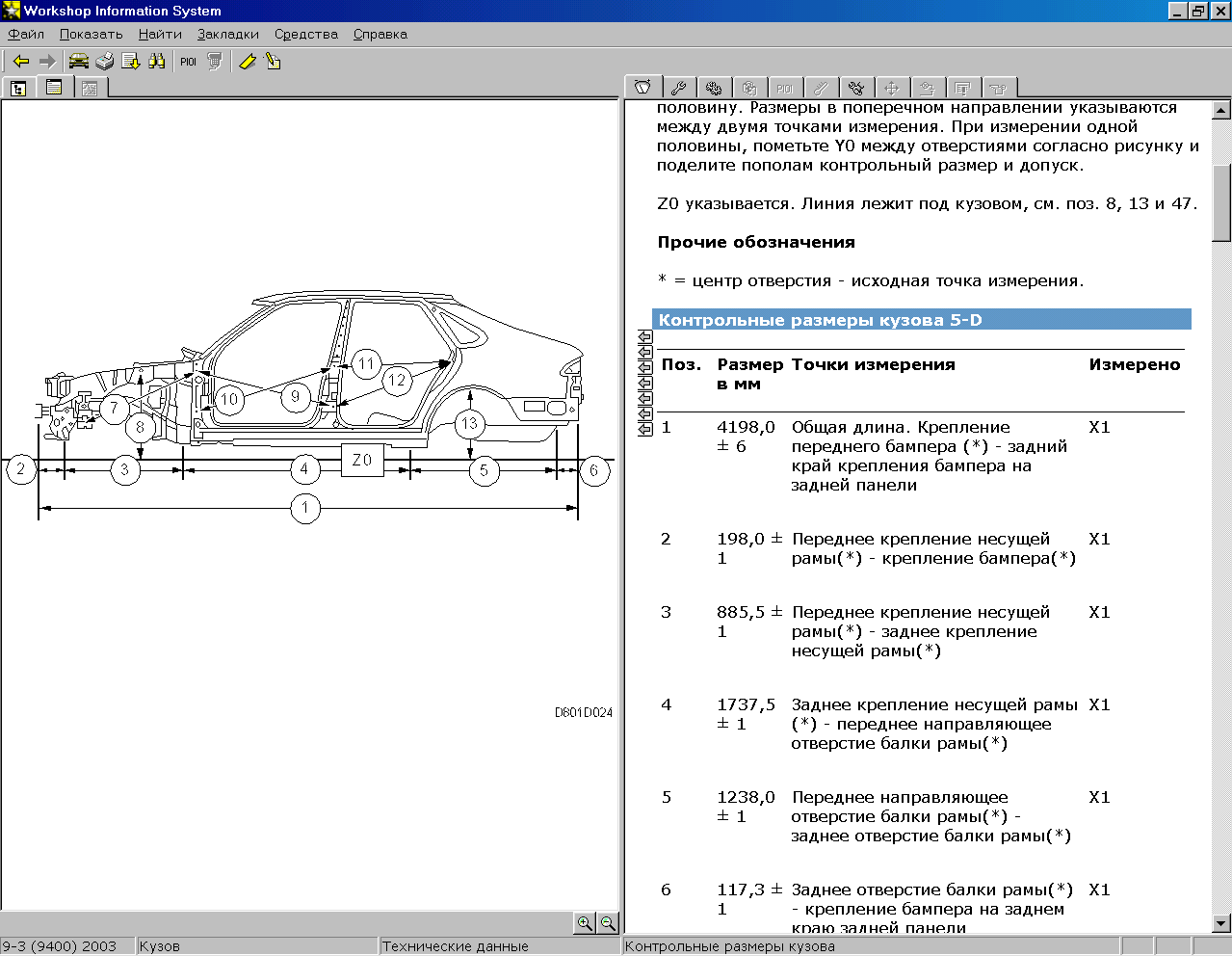Image resolution: width=1232 pixels, height=956 pixels.
Task: Click '9-3 (9400) 2003' in the status bar
Action: pyautogui.click(x=59, y=946)
